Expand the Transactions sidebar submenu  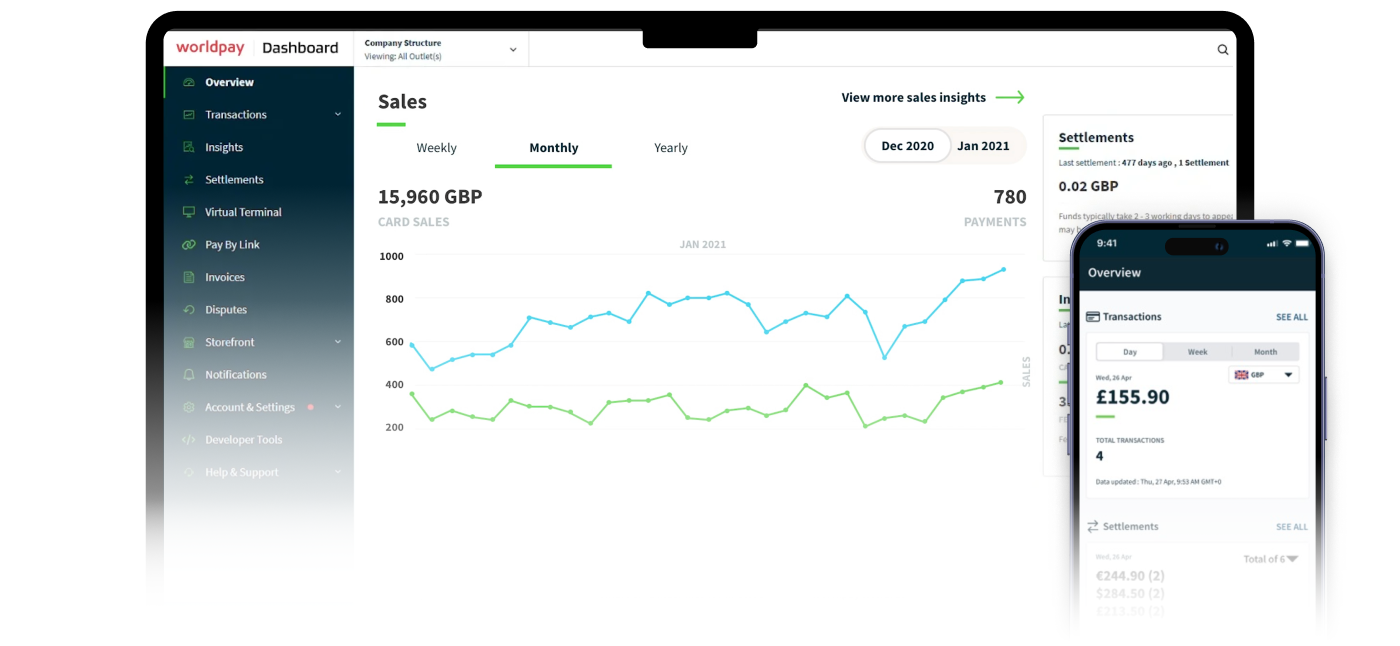click(x=338, y=115)
